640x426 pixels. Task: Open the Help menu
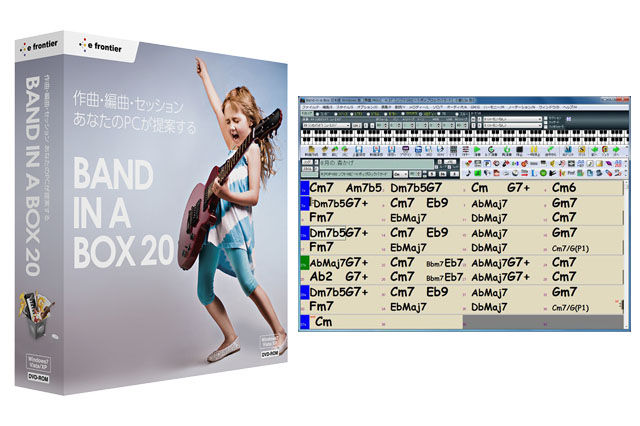570,107
